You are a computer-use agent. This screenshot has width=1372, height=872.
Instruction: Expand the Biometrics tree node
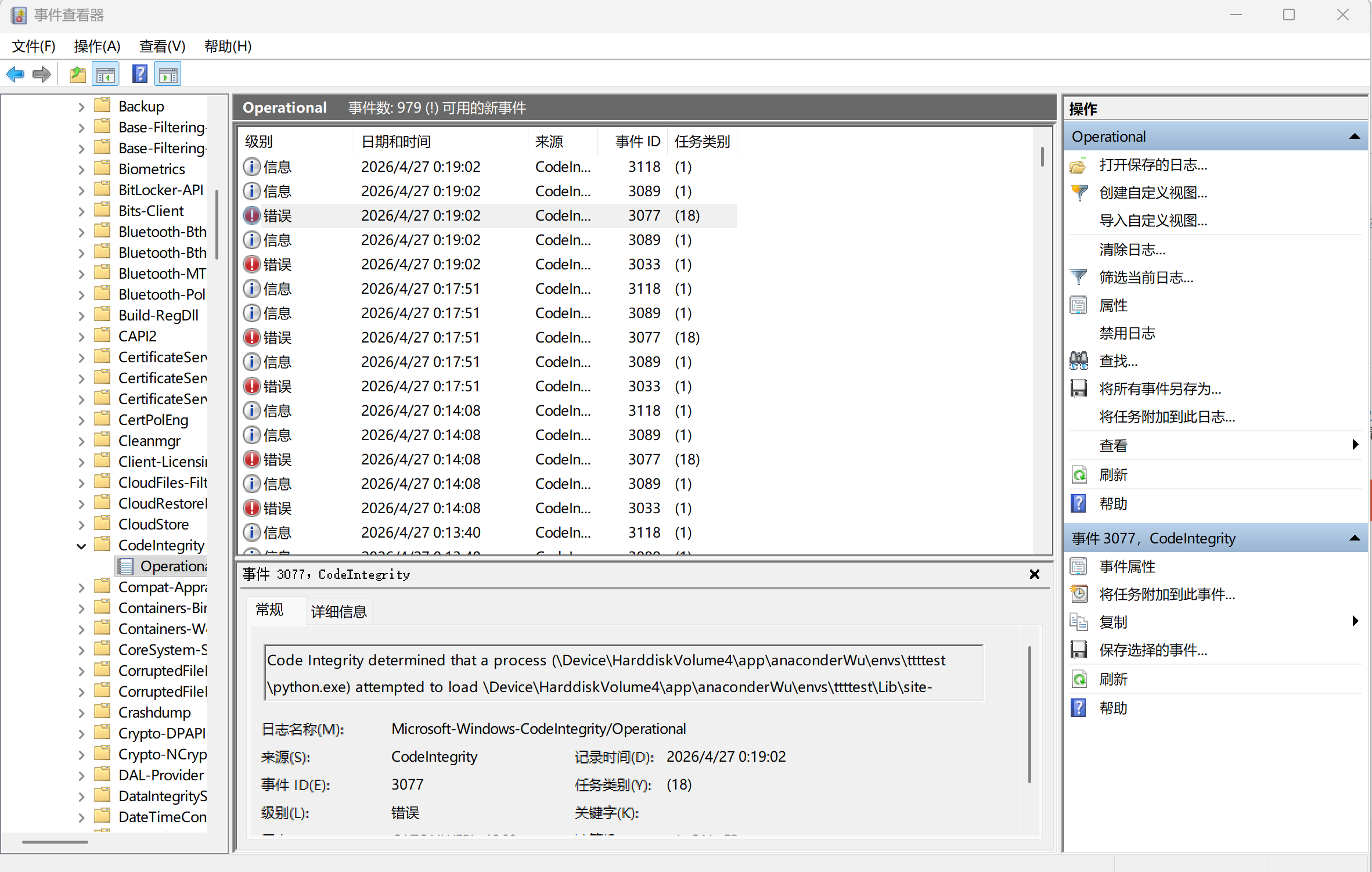tap(81, 168)
